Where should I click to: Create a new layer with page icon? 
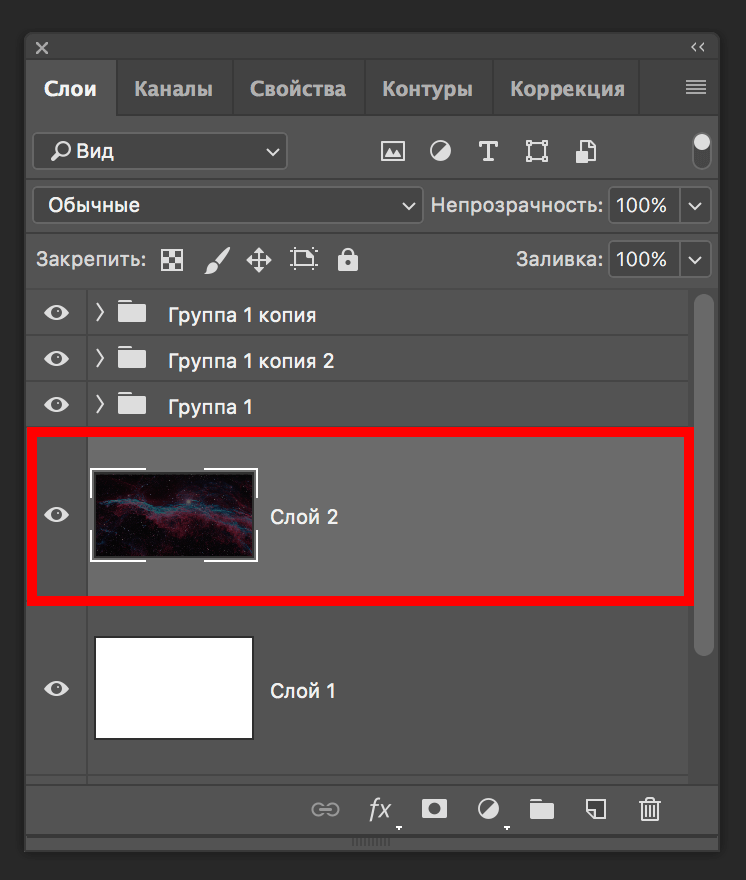coord(596,809)
